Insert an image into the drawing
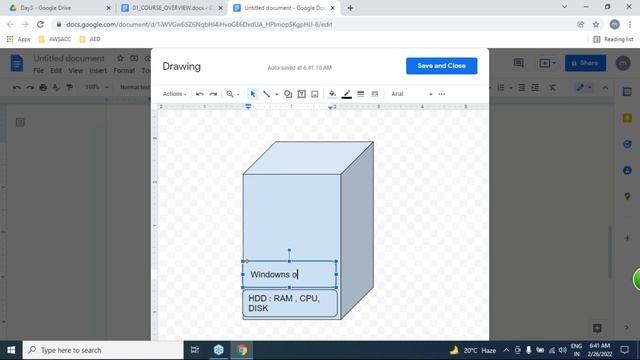 pos(315,94)
